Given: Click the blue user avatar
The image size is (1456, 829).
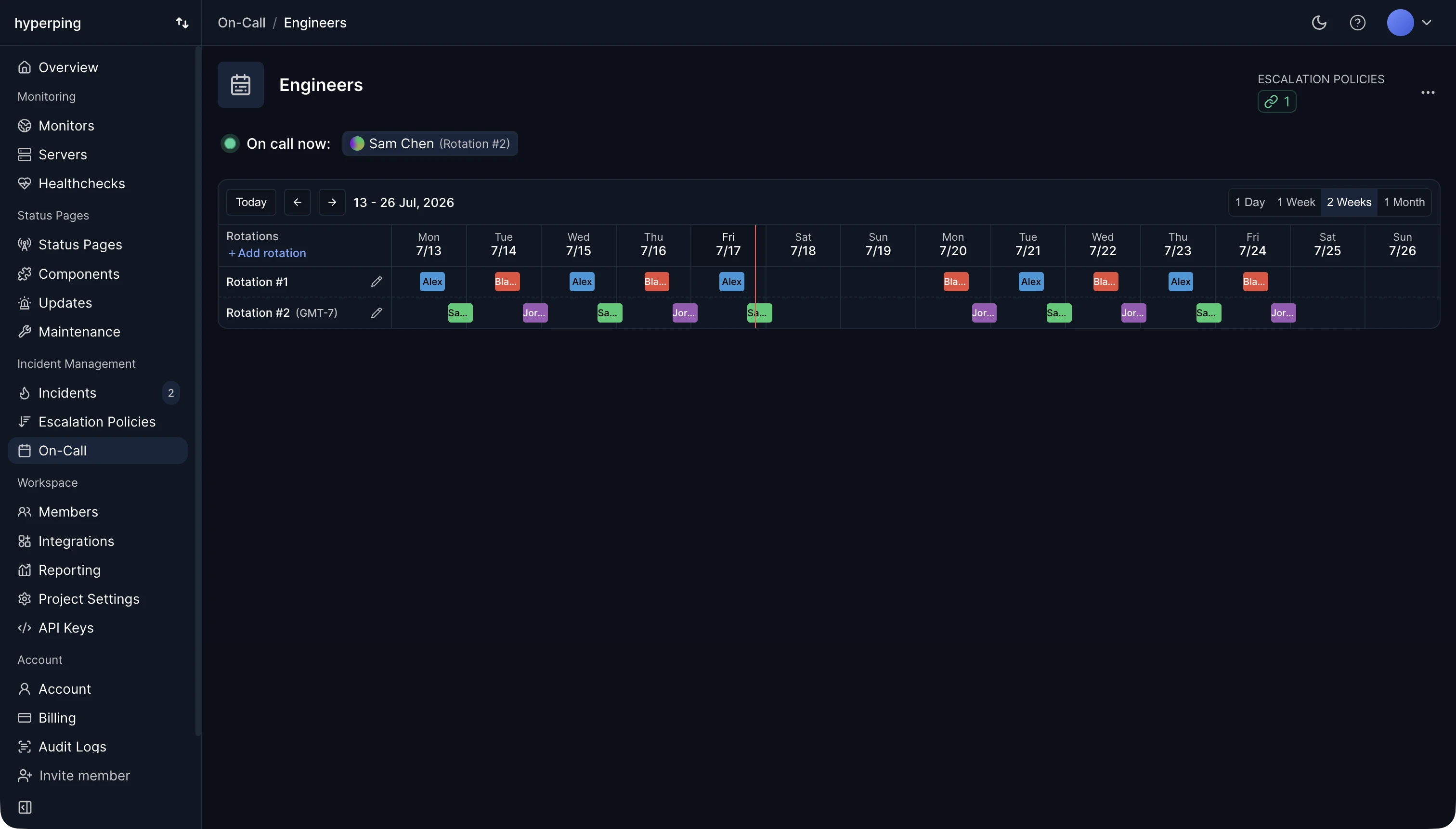Looking at the screenshot, I should 1400,23.
